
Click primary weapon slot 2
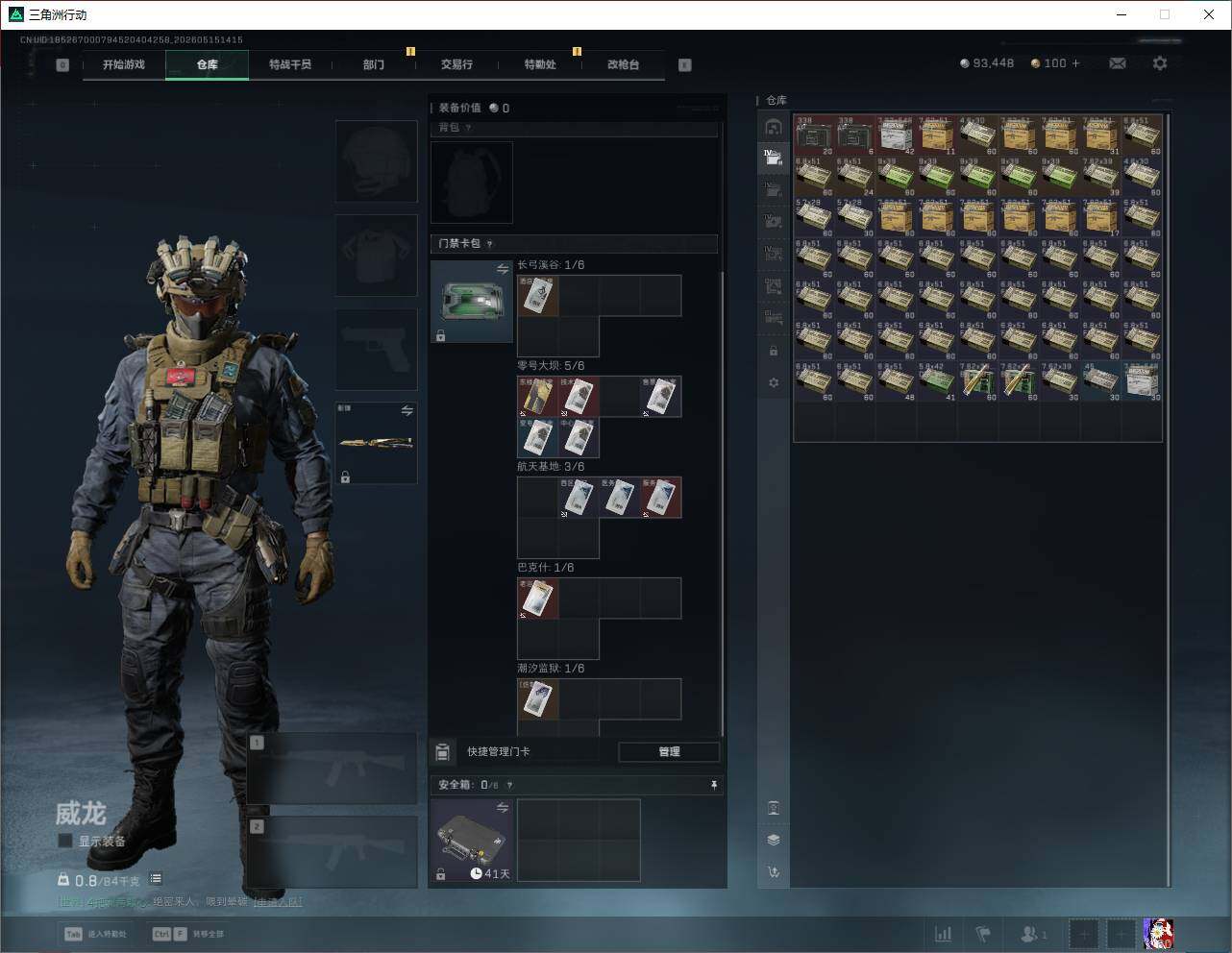[x=333, y=852]
